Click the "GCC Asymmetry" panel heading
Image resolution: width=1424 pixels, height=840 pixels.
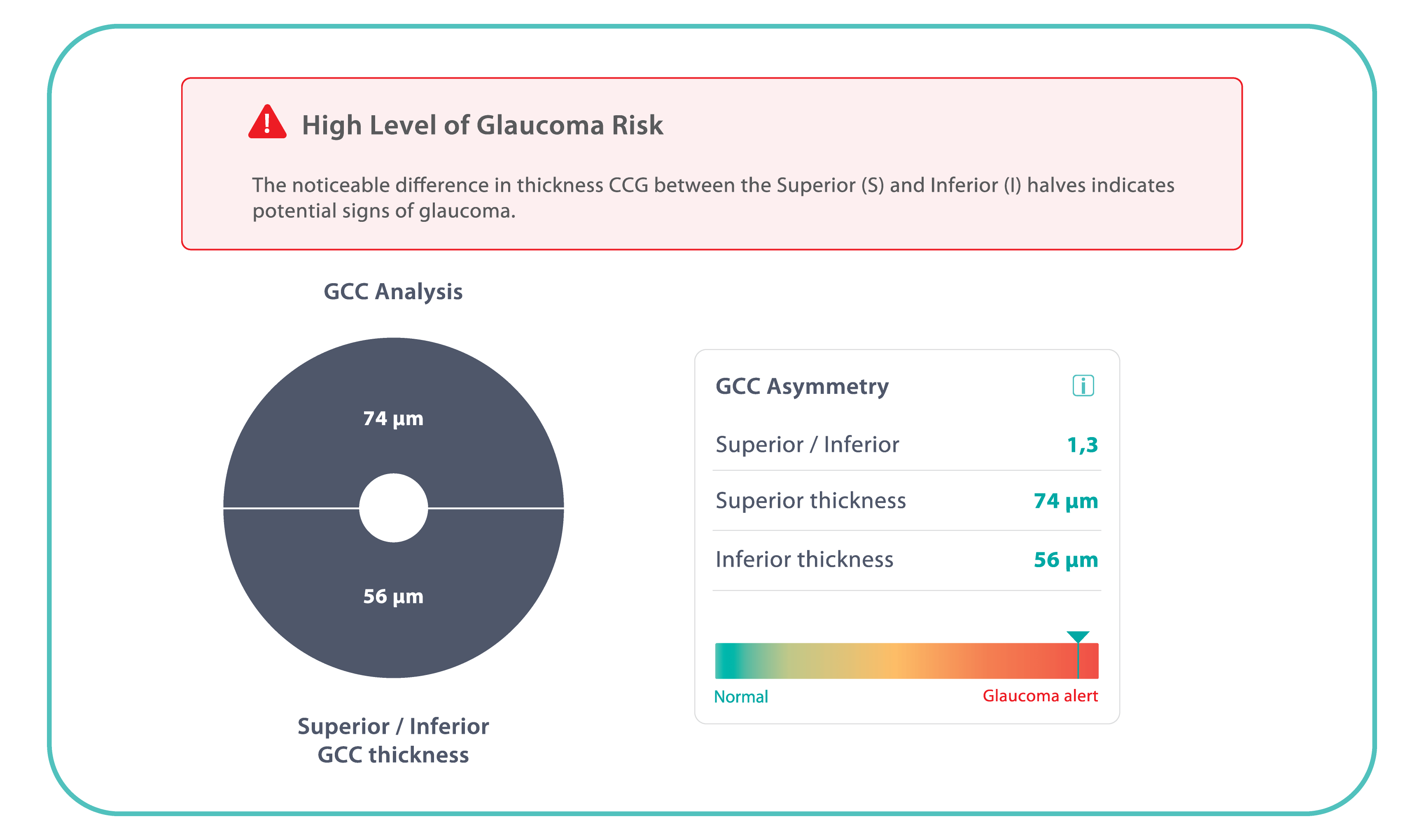point(802,386)
